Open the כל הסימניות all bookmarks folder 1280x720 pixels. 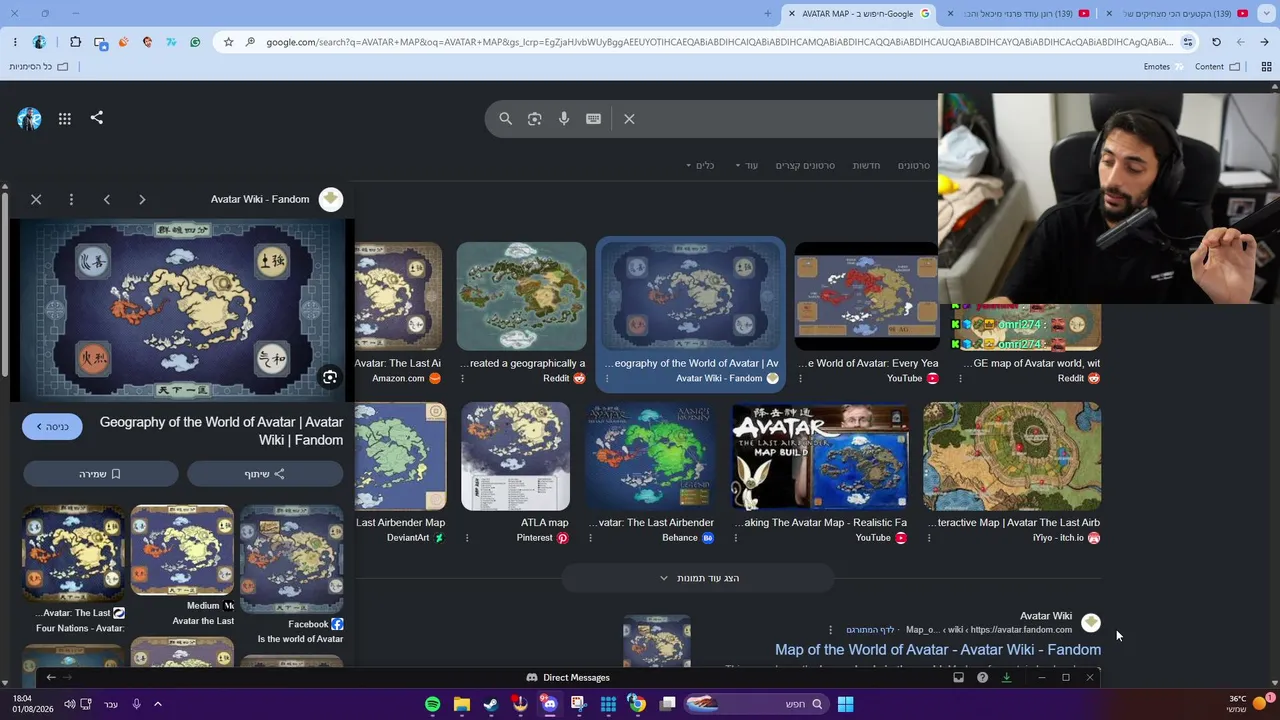[39, 67]
